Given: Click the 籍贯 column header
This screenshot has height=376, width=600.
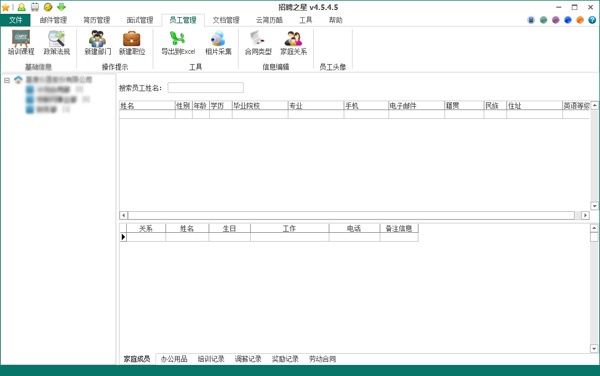Looking at the screenshot, I should pos(464,106).
